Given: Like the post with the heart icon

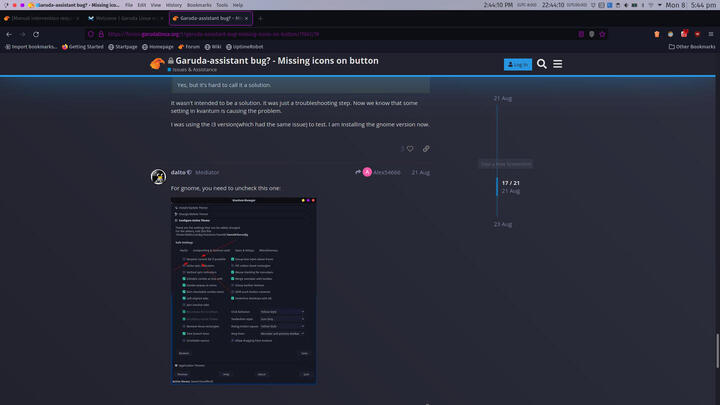Looking at the screenshot, I should (410, 149).
